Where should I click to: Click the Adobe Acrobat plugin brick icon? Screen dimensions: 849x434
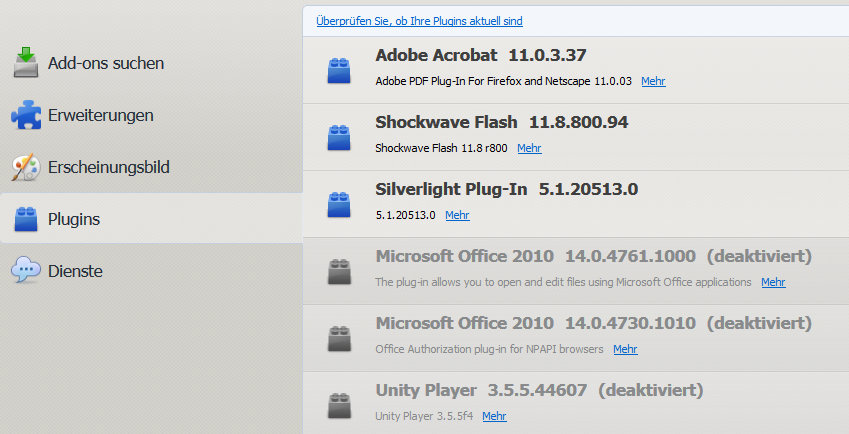pyautogui.click(x=341, y=70)
